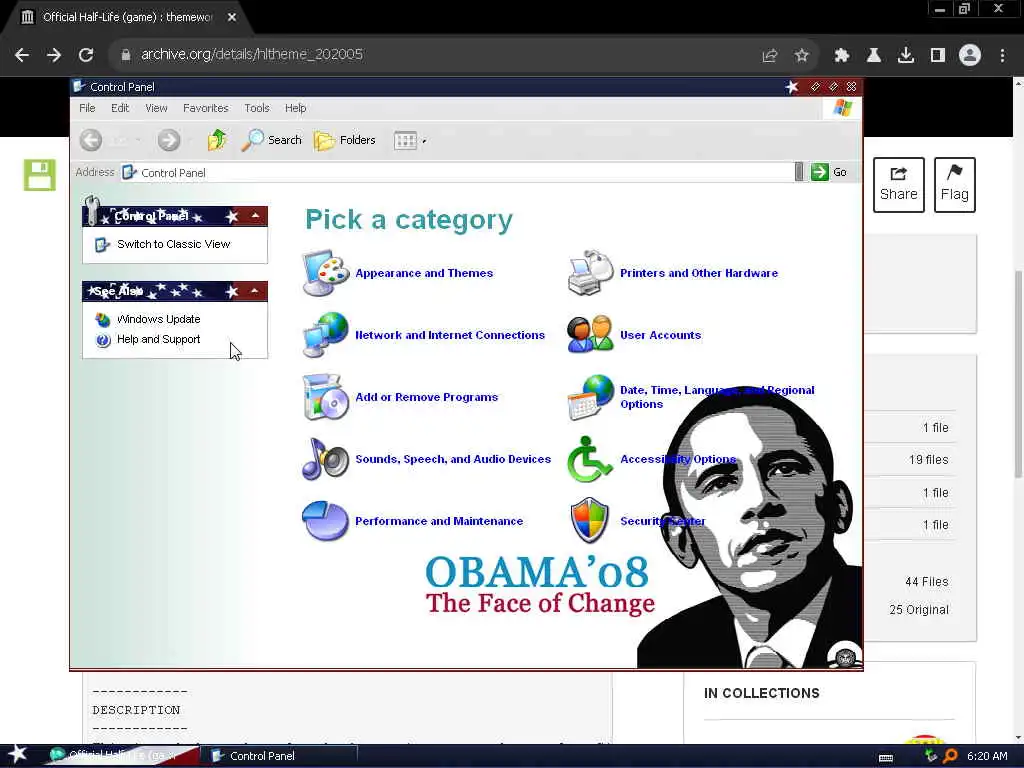
Task: Reload the archive.org page
Action: tap(86, 55)
